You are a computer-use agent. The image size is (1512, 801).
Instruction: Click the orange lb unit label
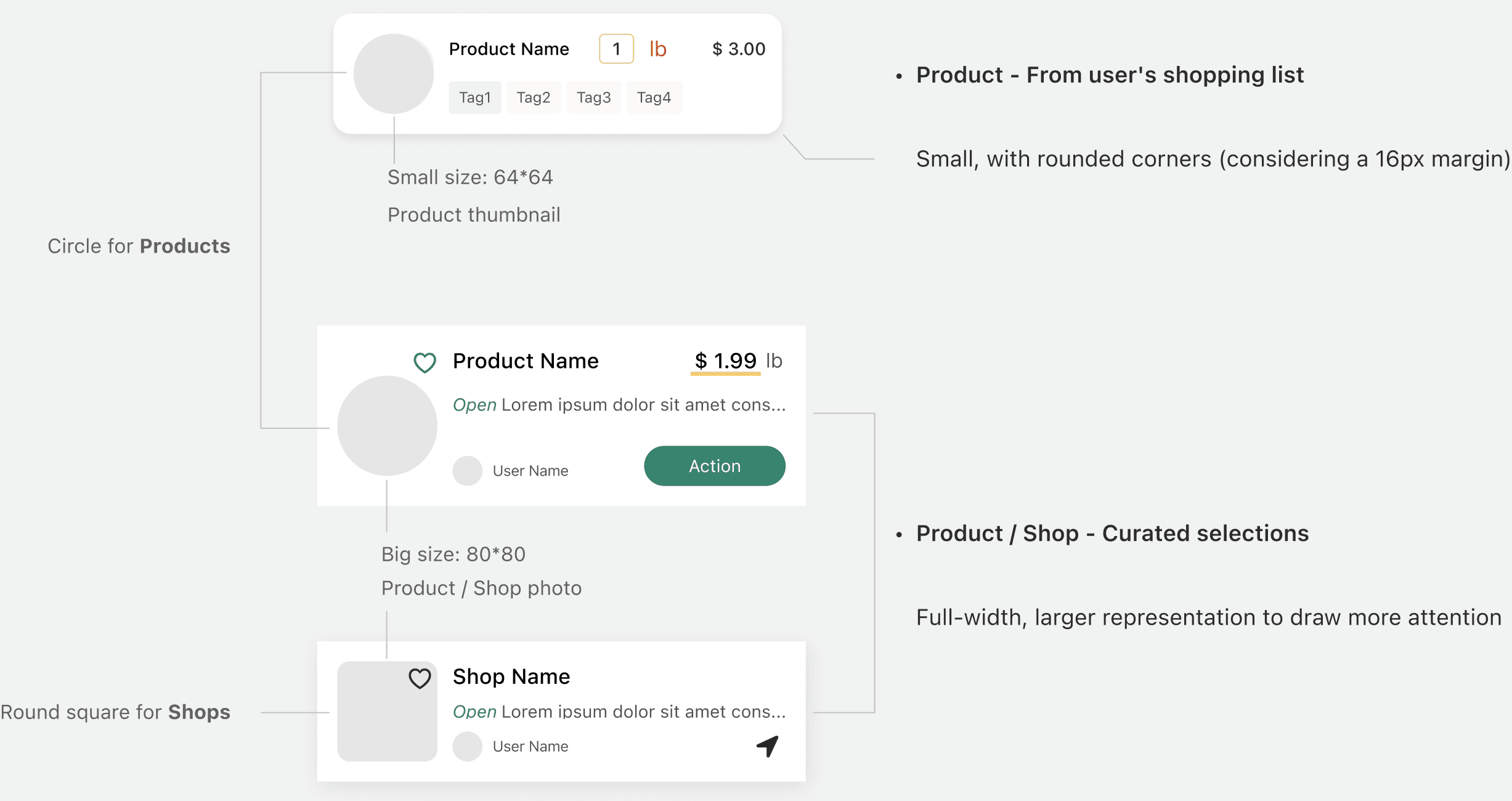click(x=657, y=49)
